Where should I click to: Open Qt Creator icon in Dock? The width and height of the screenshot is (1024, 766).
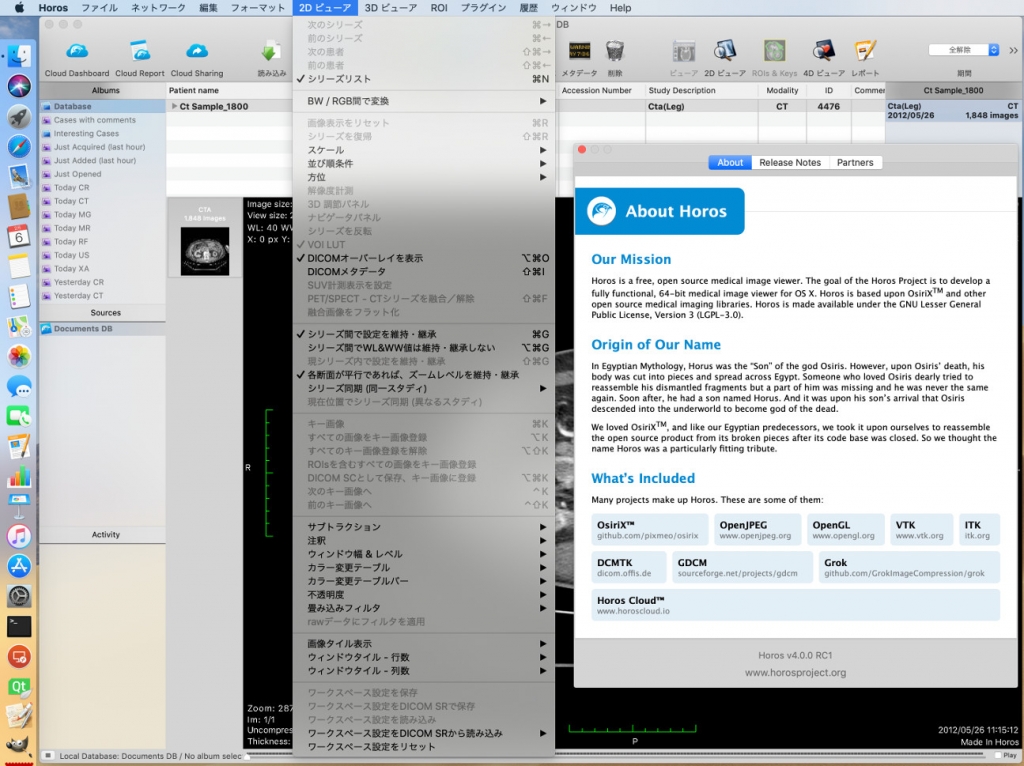pos(19,686)
